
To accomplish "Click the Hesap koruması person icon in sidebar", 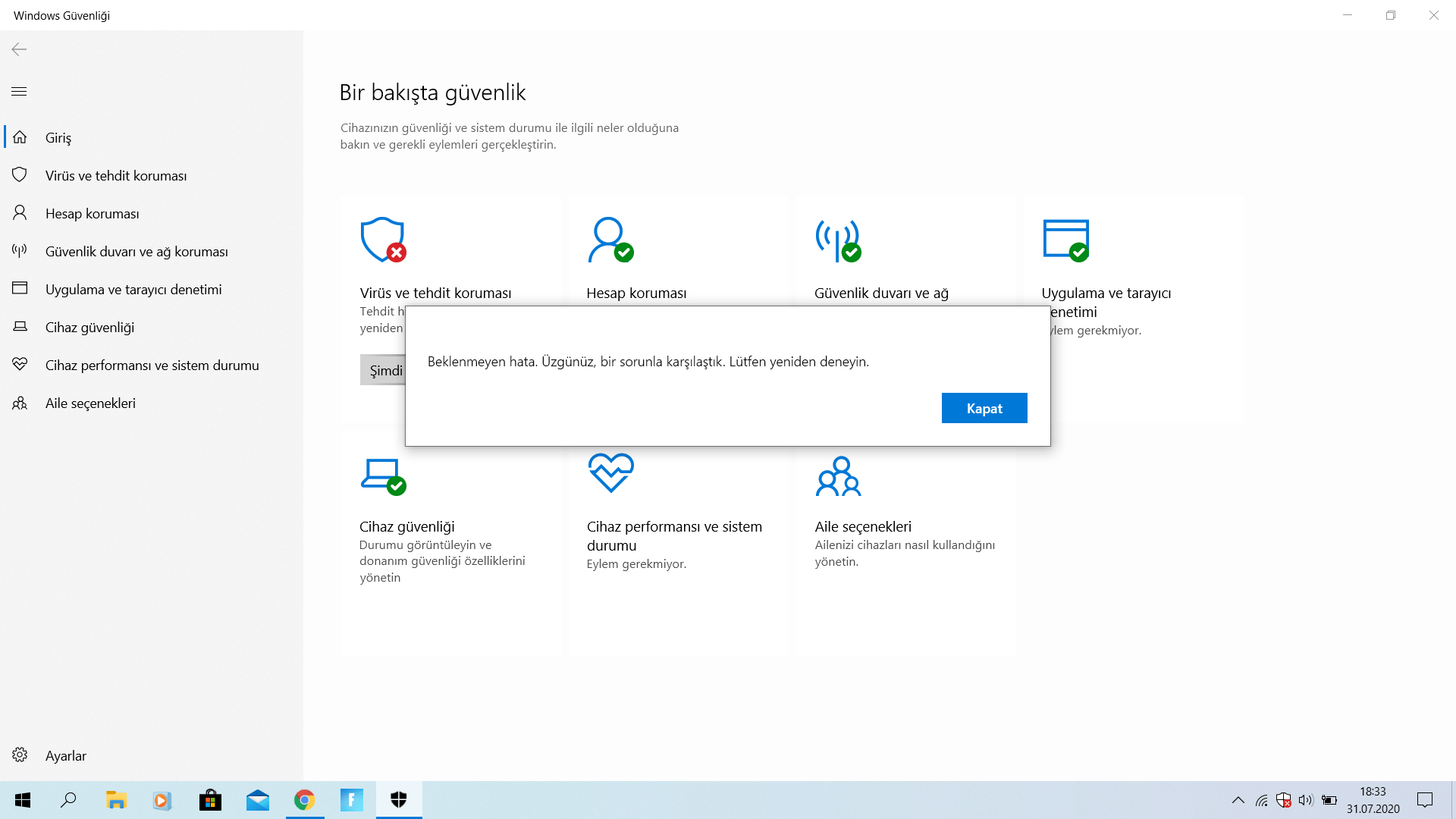I will tap(20, 213).
